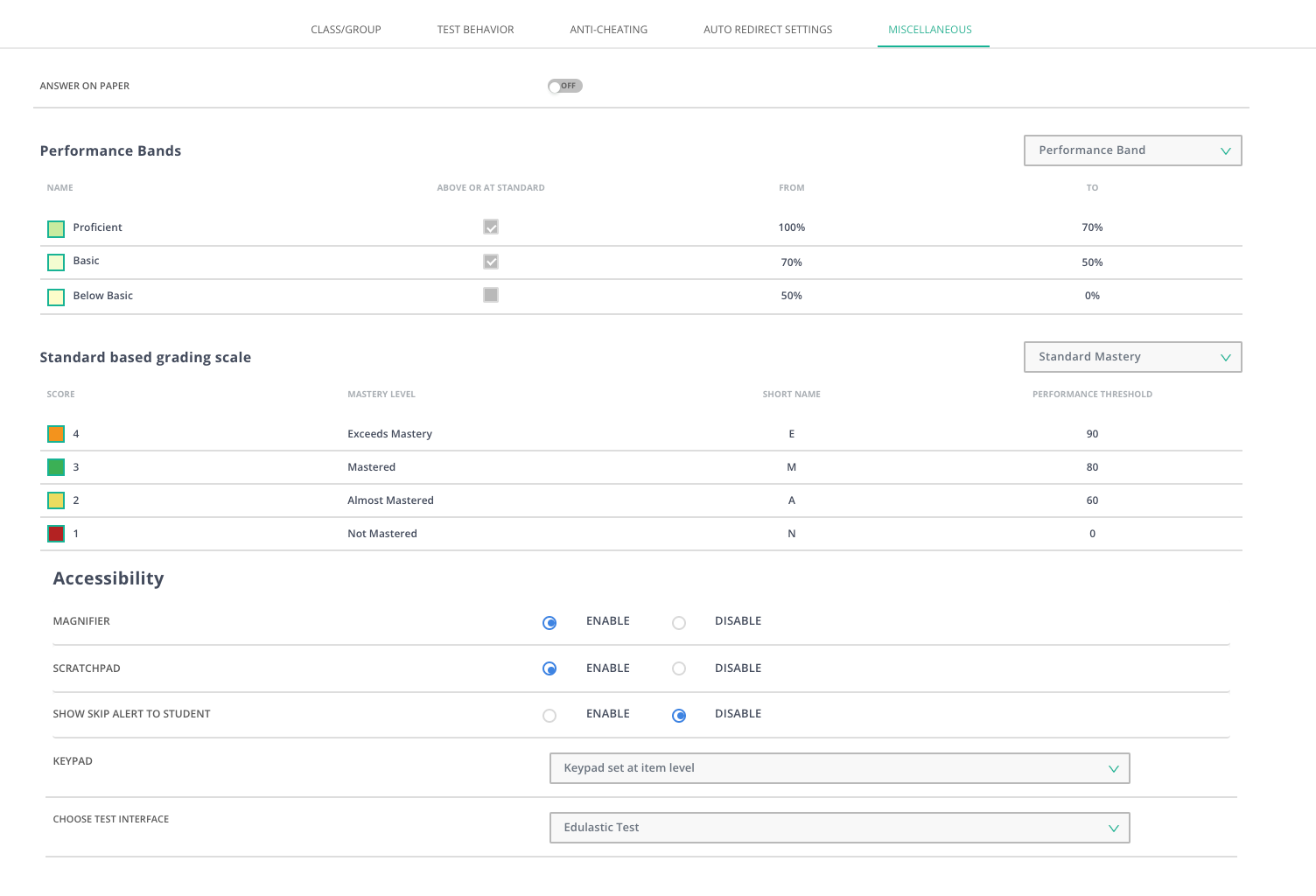The width and height of the screenshot is (1316, 896).
Task: Go to the Anti-Cheating tab
Action: click(609, 30)
